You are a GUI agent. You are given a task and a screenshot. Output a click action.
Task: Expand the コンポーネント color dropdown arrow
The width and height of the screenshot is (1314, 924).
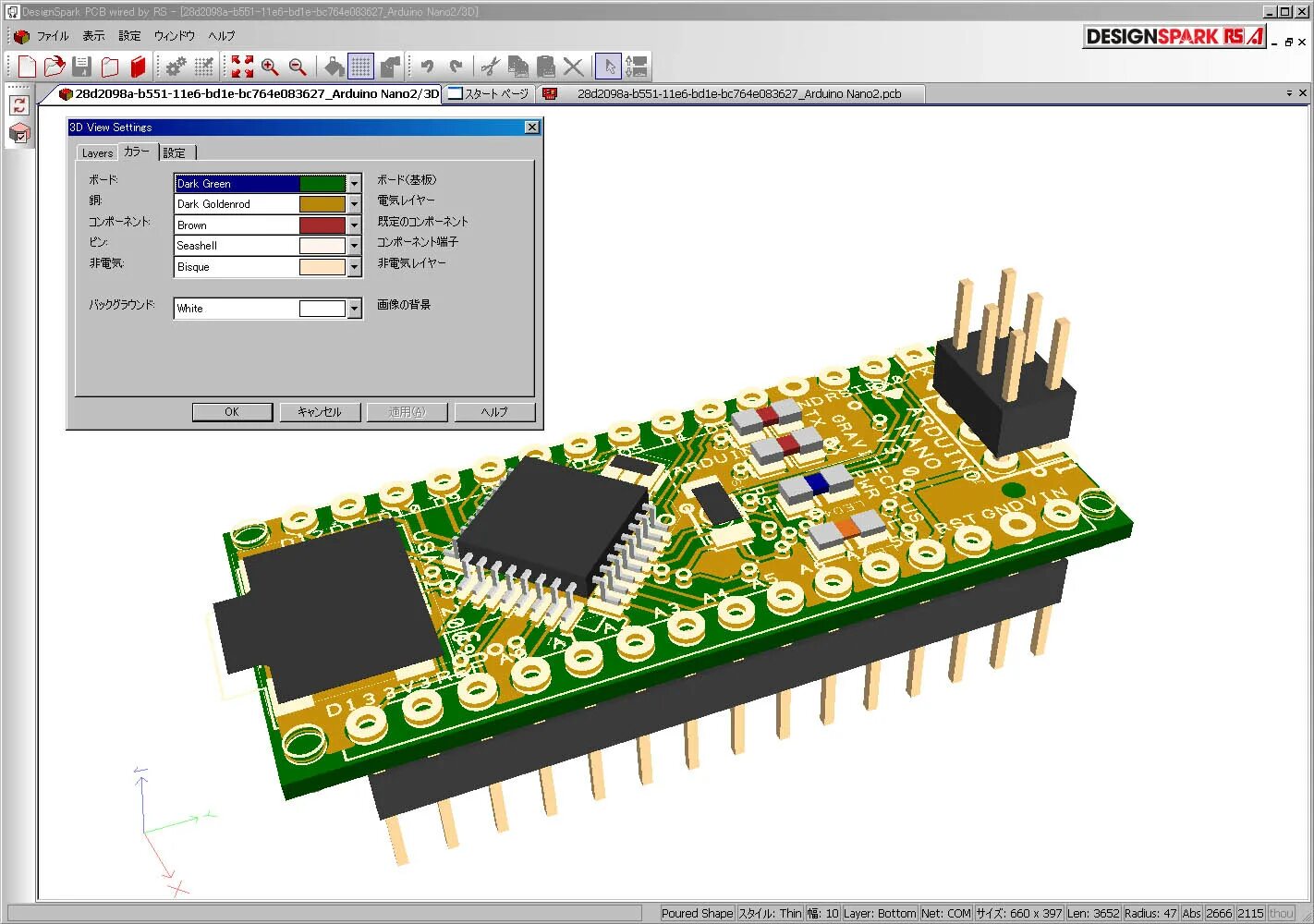click(354, 225)
